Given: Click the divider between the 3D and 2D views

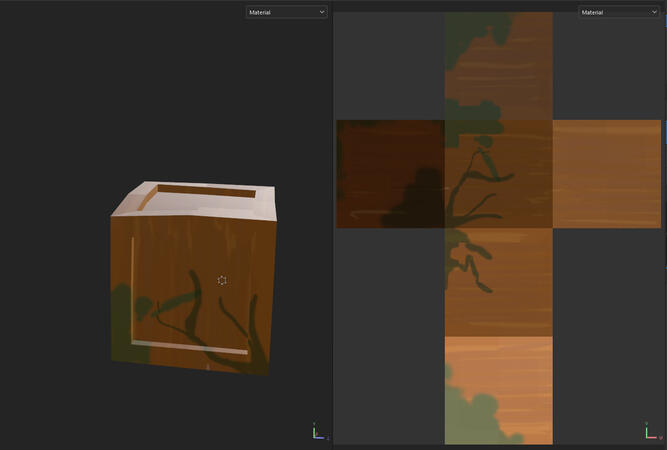Looking at the screenshot, I should click(332, 225).
